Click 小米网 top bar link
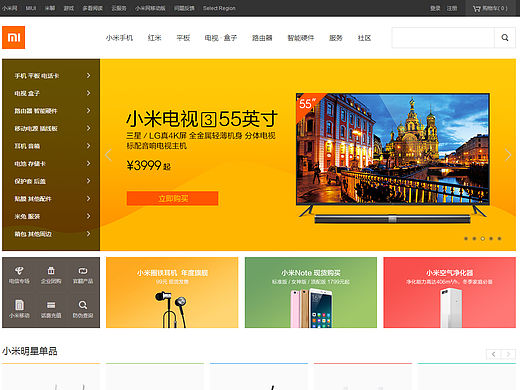 (9, 8)
